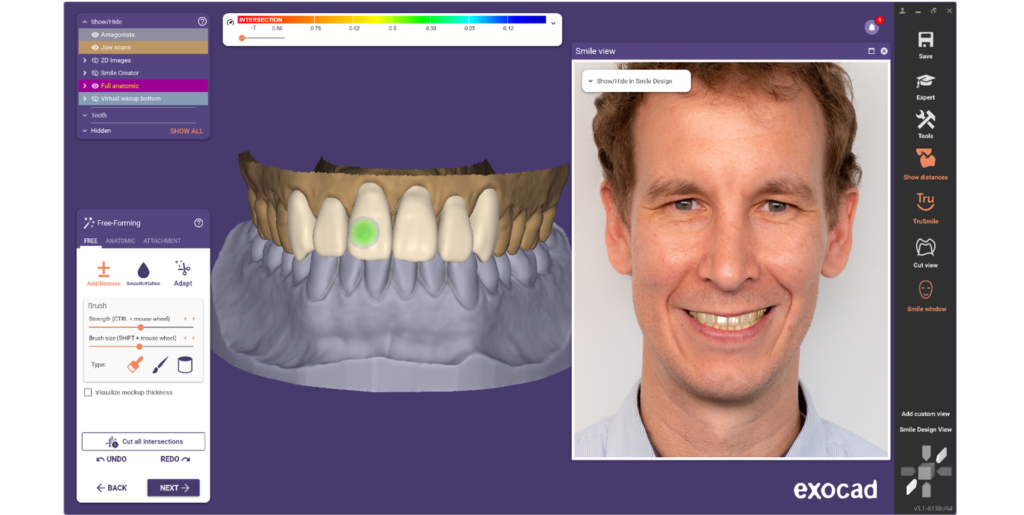Click gauge icon on intersection color scale
The width and height of the screenshot is (1024, 515).
click(230, 22)
